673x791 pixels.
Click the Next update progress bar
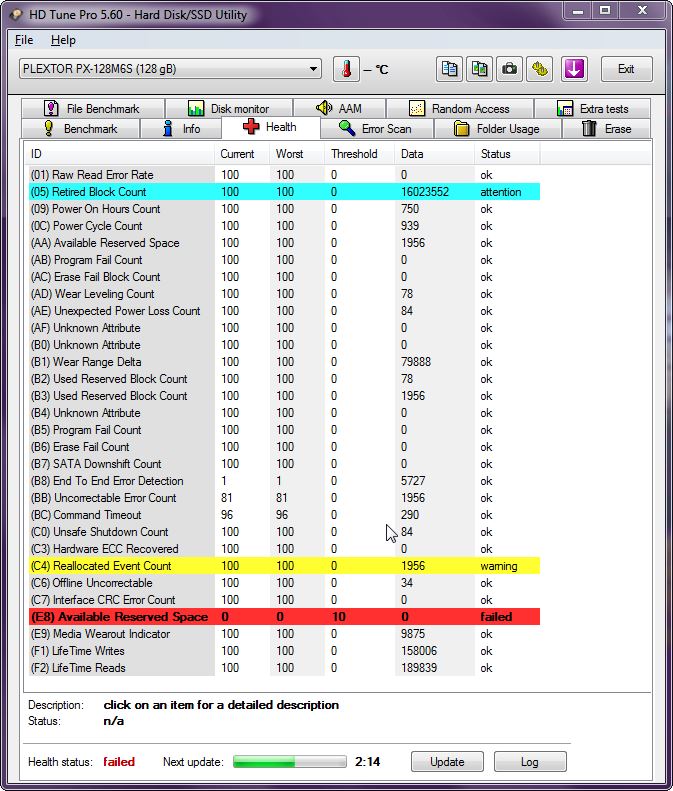point(290,762)
